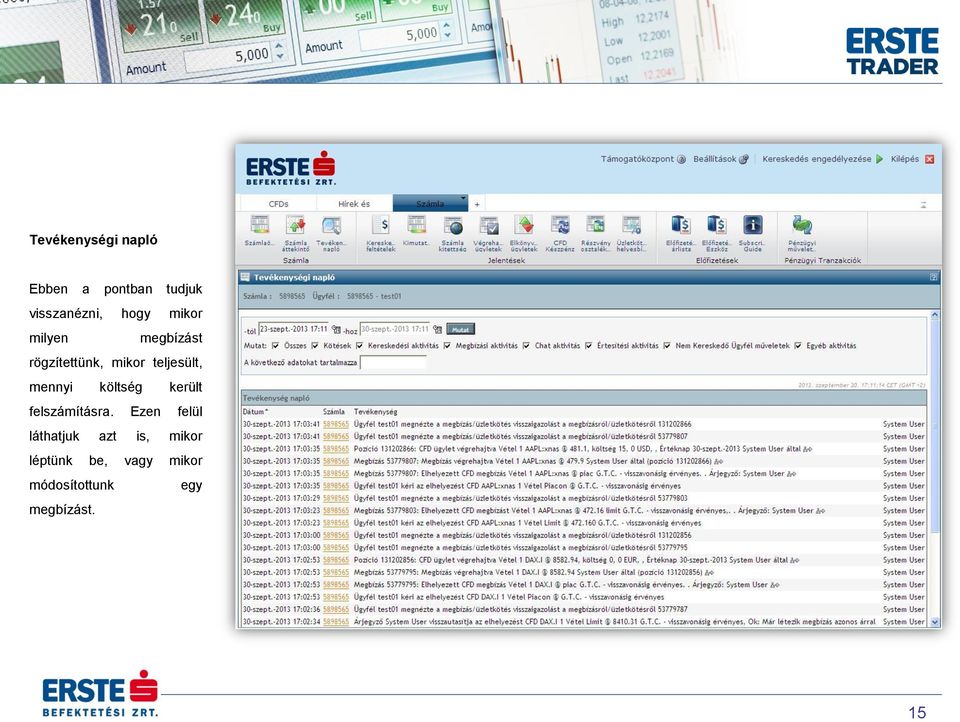Sort by the Dátum column header
The height and width of the screenshot is (722, 960).
[255, 412]
